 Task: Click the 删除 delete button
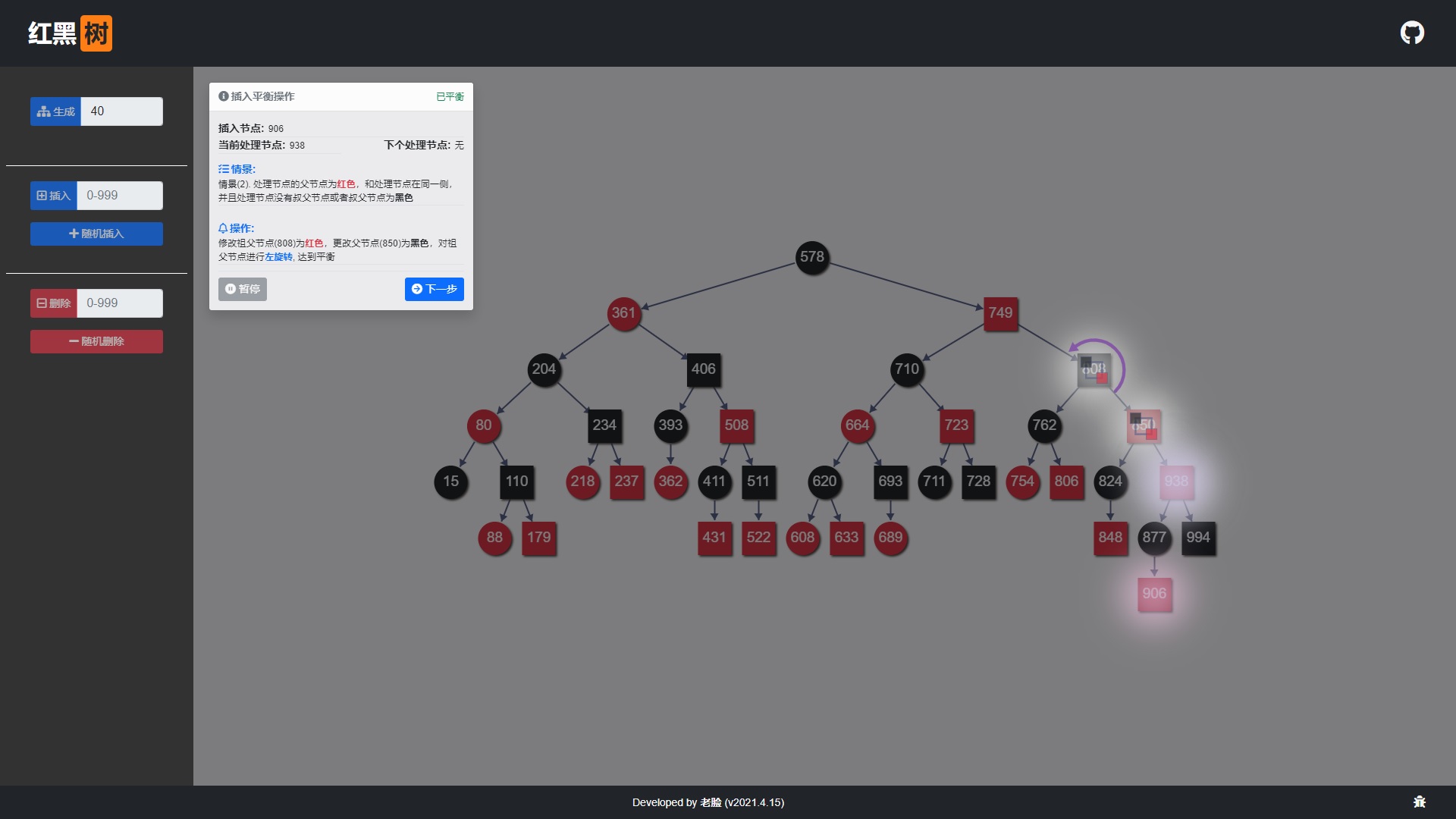(x=53, y=303)
